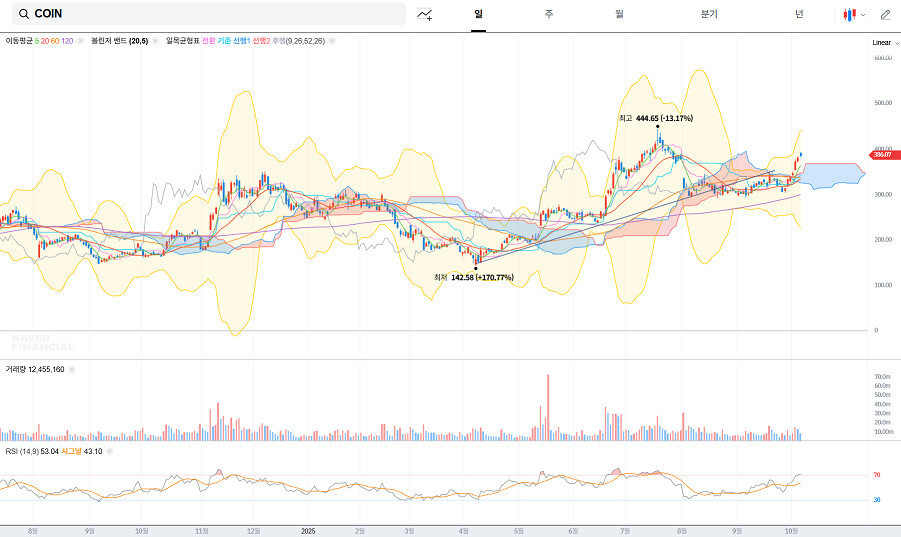The width and height of the screenshot is (901, 537).
Task: Open the add indicator chart icon
Action: coord(425,14)
